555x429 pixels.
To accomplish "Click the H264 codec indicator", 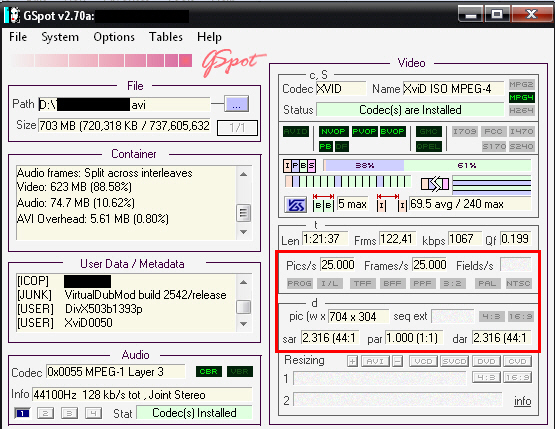I will (x=521, y=110).
